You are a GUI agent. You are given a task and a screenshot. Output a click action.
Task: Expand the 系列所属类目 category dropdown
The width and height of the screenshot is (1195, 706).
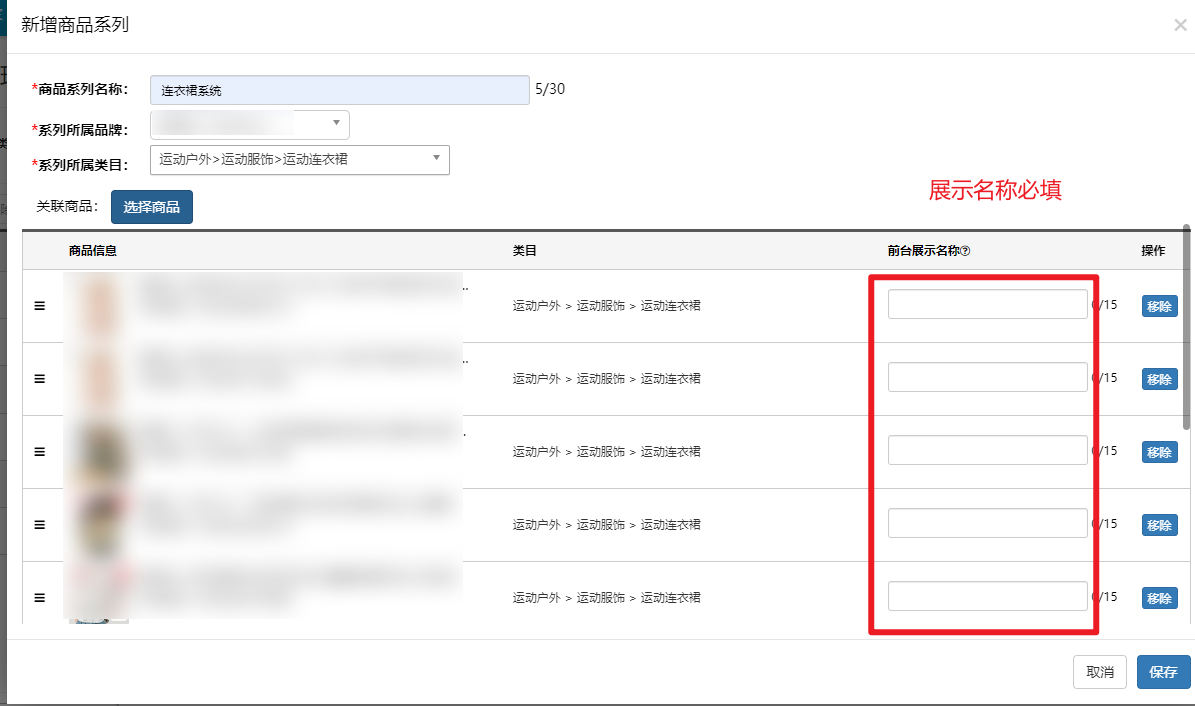coord(299,160)
